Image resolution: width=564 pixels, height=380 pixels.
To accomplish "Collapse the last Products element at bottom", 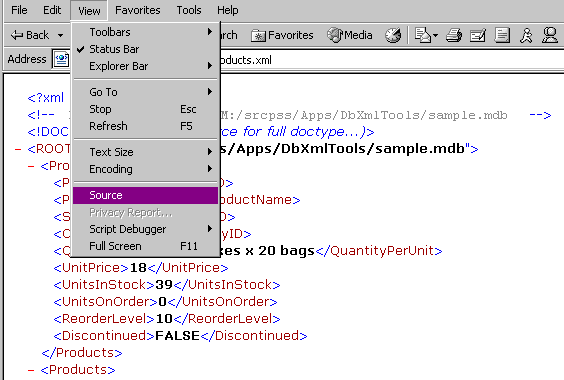I will pos(31,370).
